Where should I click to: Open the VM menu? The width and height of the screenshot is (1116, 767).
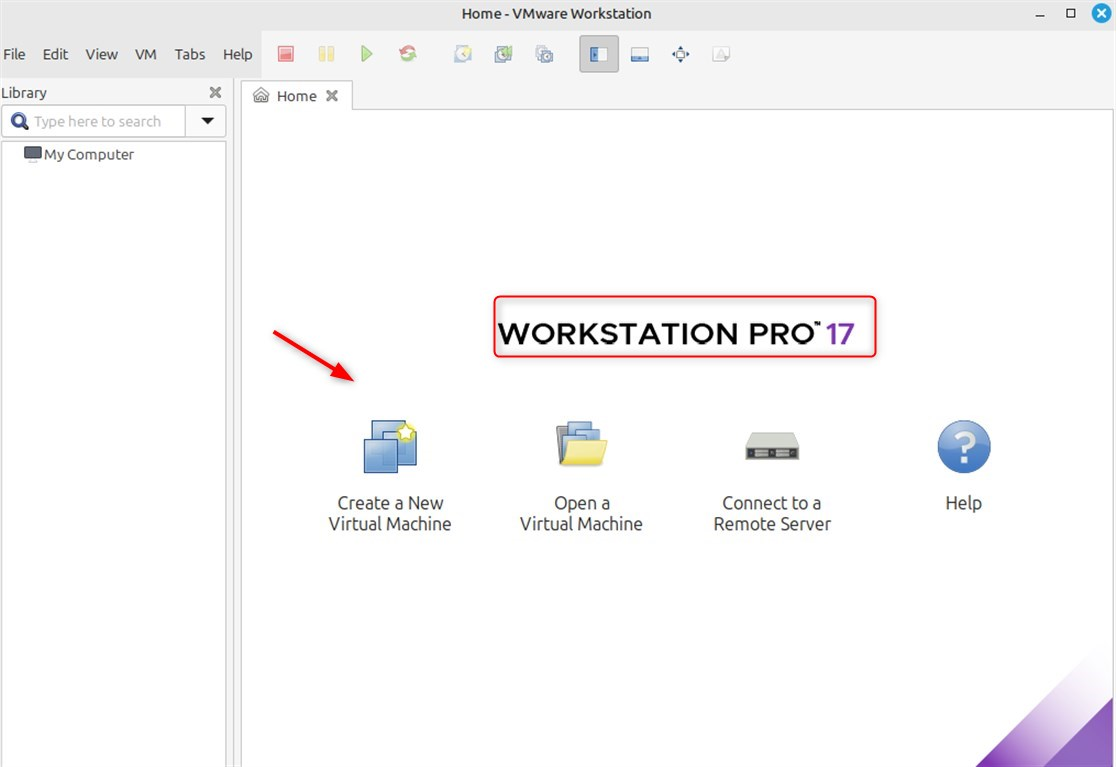click(146, 54)
